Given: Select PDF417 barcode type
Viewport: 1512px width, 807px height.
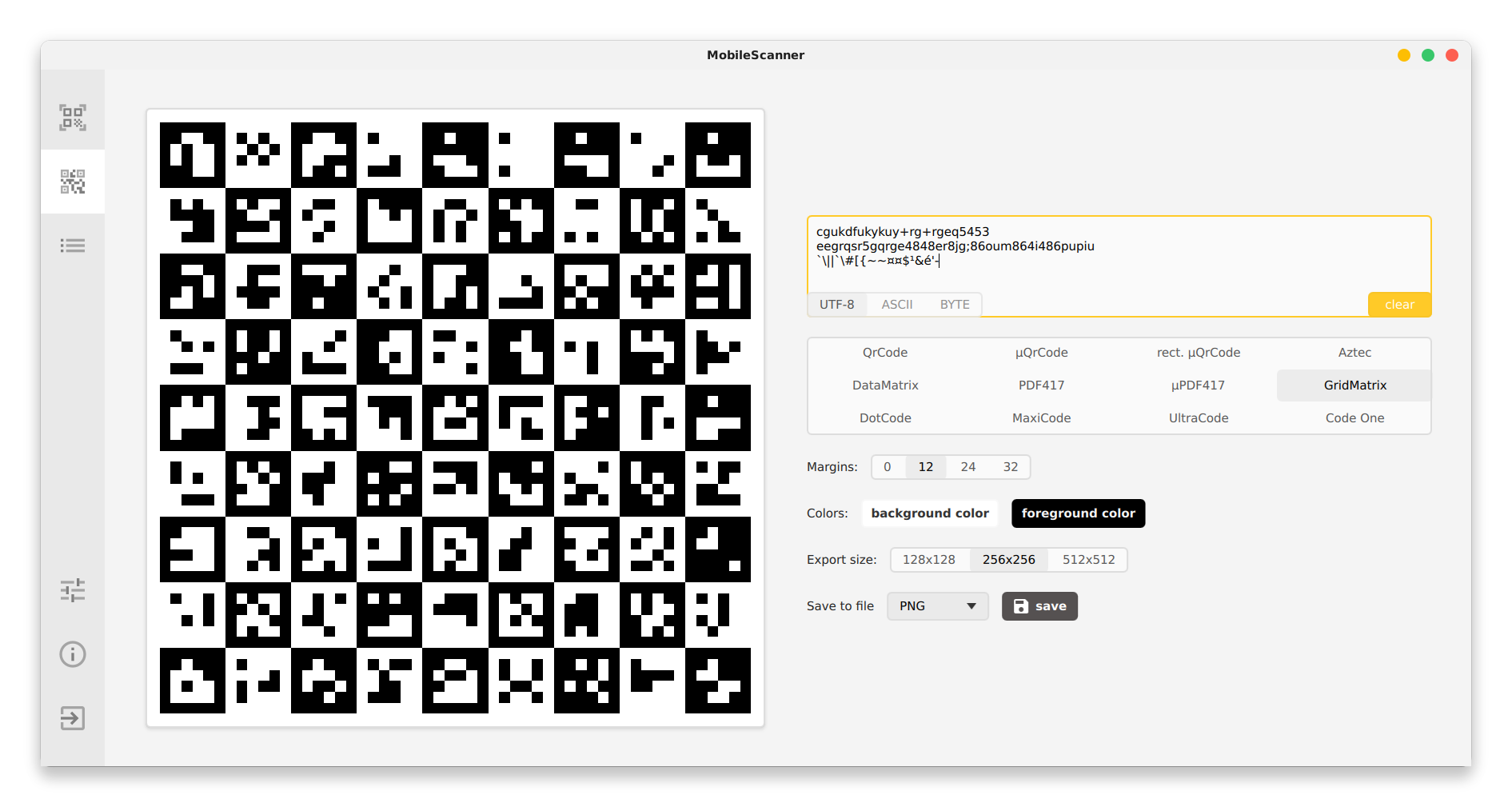Looking at the screenshot, I should pos(1042,386).
